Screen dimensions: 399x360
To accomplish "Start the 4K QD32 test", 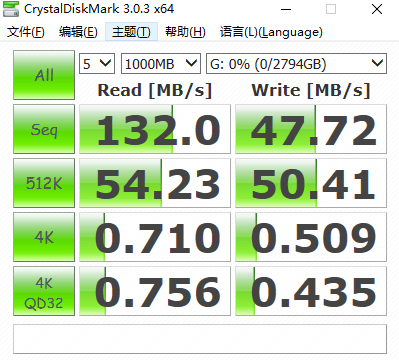I will pyautogui.click(x=44, y=291).
